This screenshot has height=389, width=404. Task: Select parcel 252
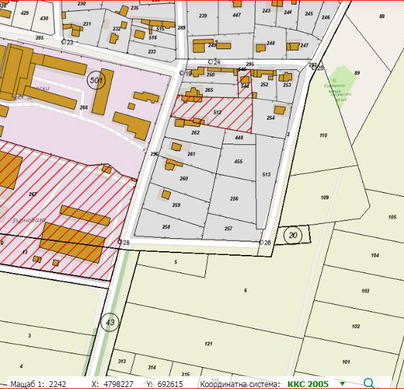click(264, 84)
